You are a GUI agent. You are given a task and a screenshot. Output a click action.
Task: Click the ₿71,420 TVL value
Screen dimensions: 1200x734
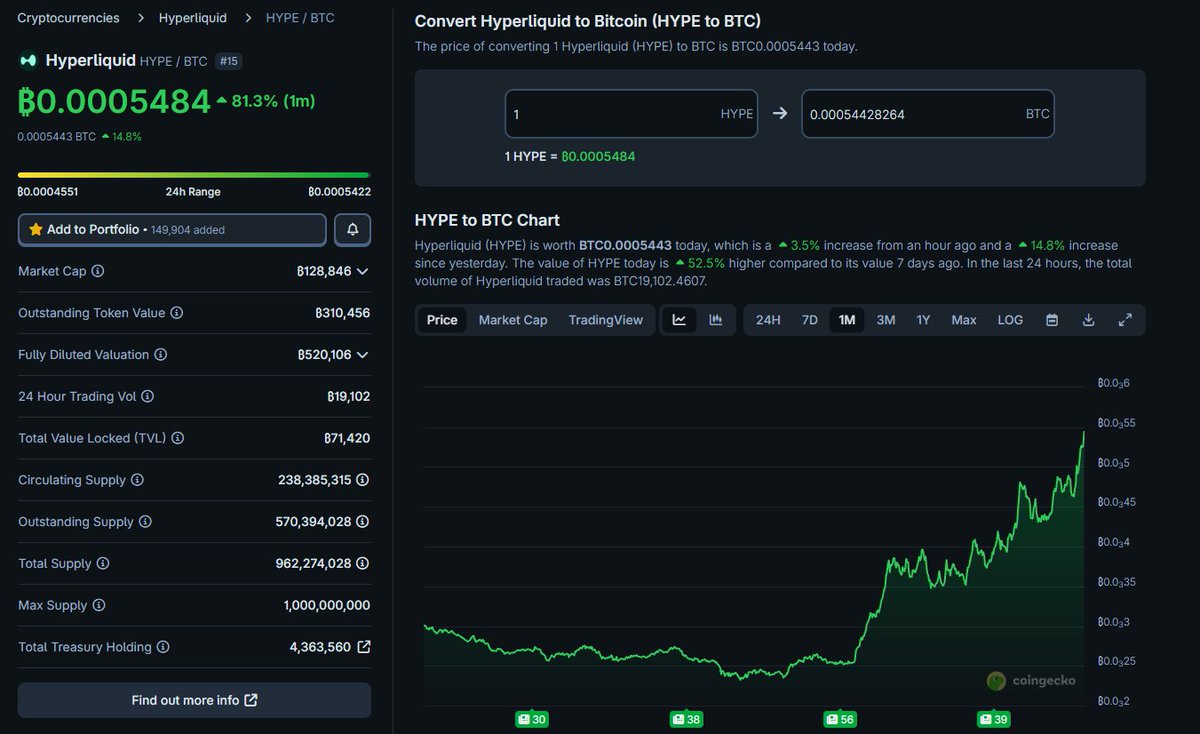[347, 438]
